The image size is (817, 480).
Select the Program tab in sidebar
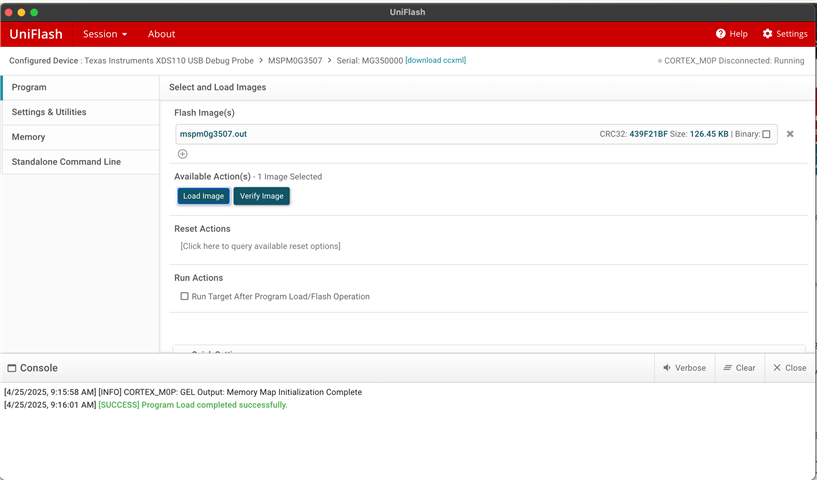(80, 87)
